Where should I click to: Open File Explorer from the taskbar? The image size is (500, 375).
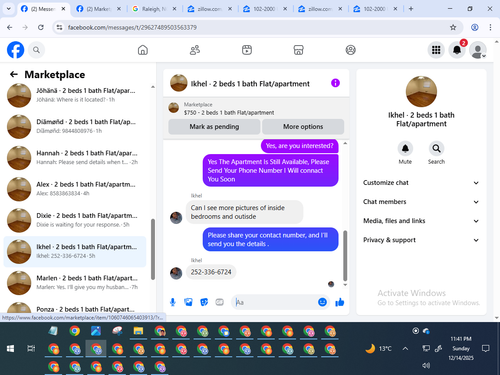[x=138, y=331]
